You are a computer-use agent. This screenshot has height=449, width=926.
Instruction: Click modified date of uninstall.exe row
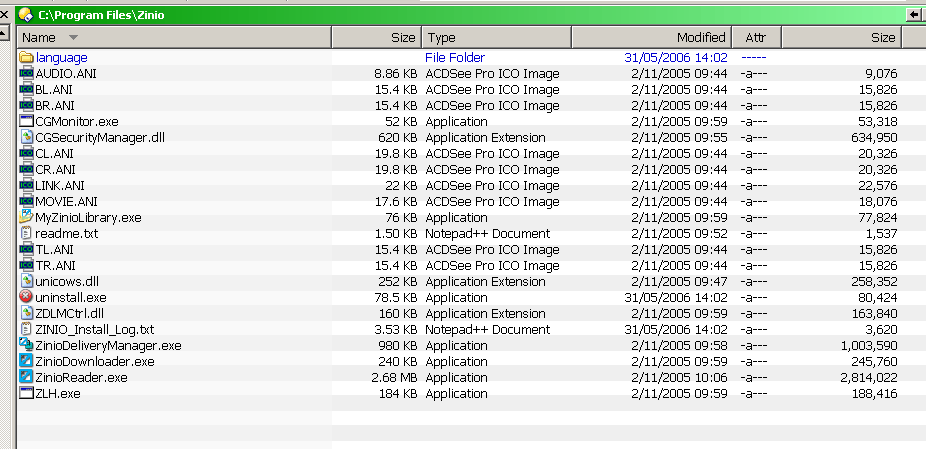tap(676, 297)
